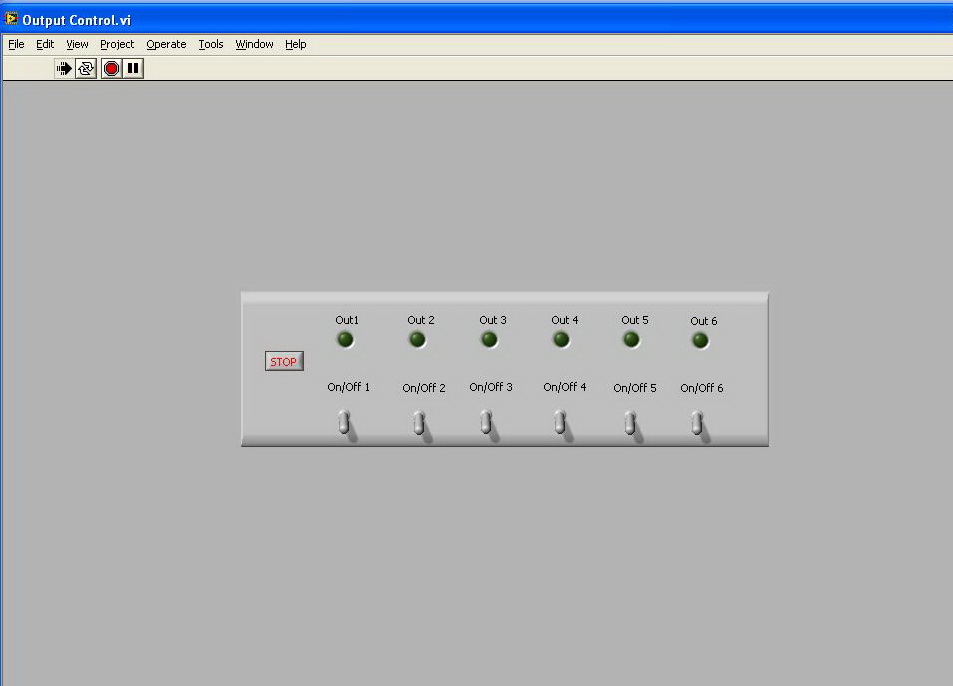Click the "Out 6" label text

(703, 321)
